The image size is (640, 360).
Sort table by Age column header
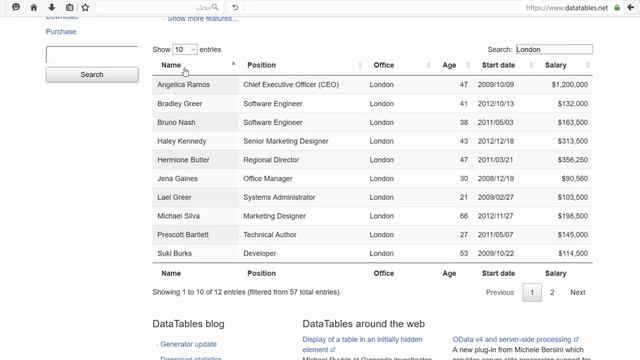(x=453, y=65)
